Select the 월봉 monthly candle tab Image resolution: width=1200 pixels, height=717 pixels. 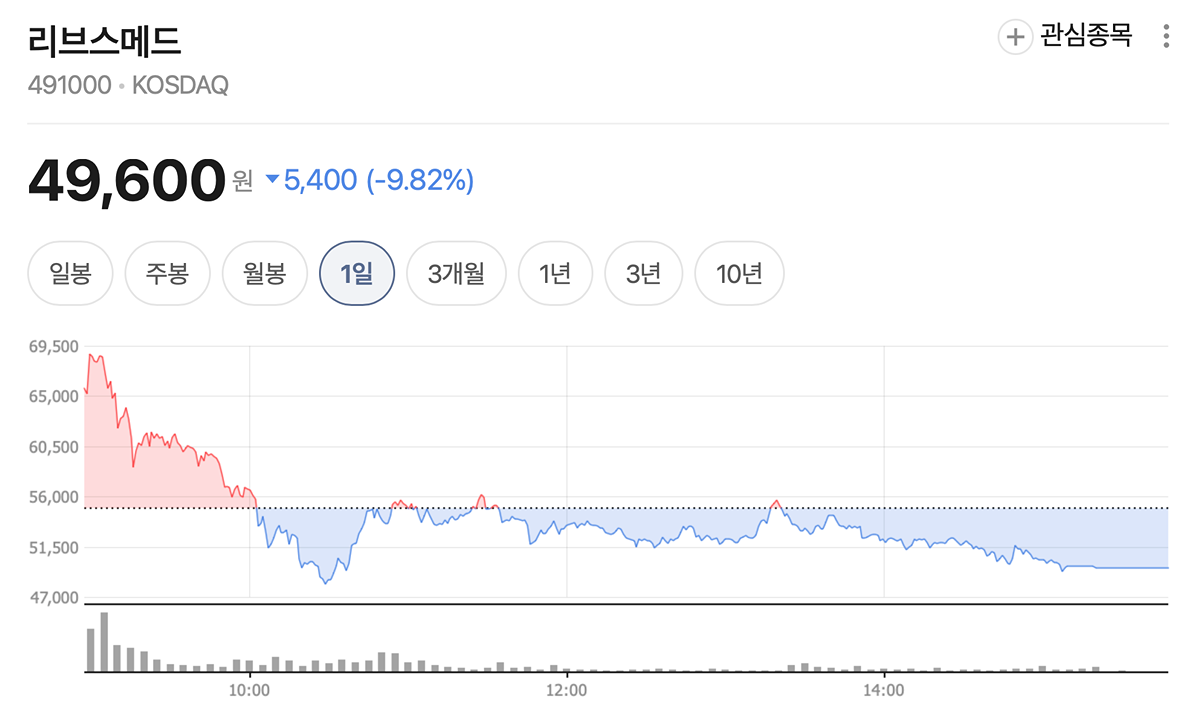(264, 273)
